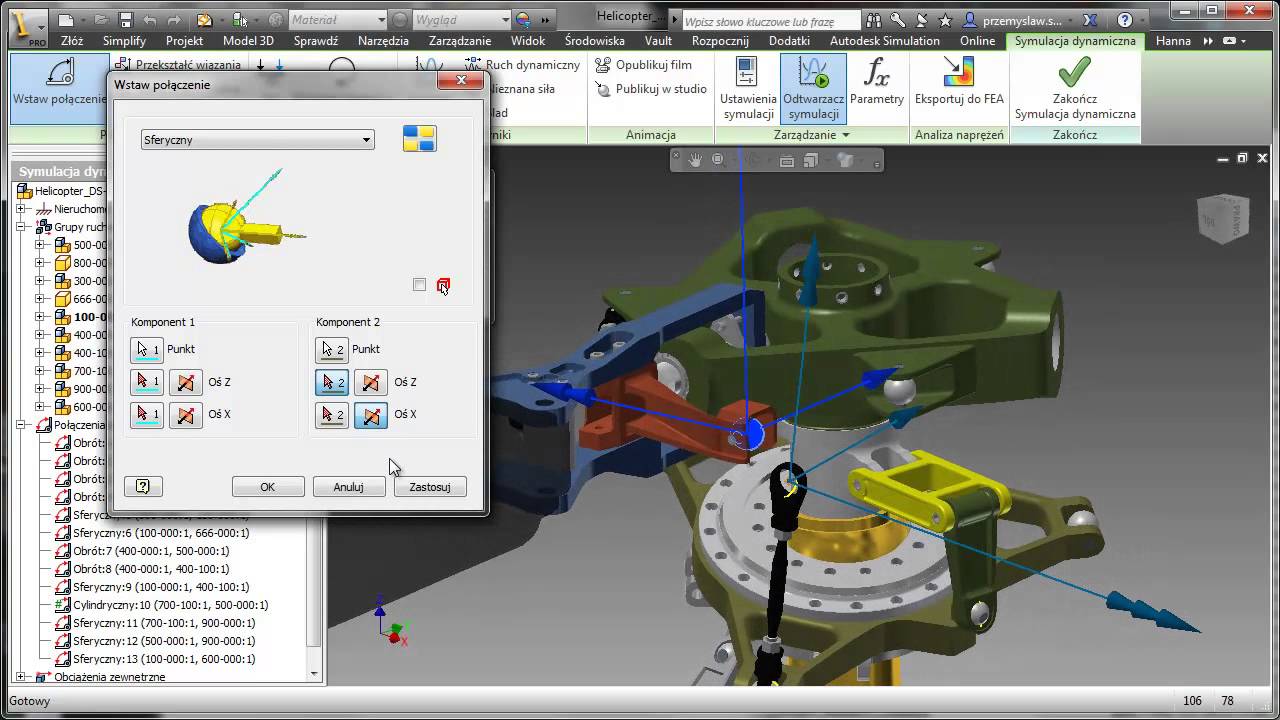Click Anuluj in Wstaw połączenie dialog

[348, 487]
